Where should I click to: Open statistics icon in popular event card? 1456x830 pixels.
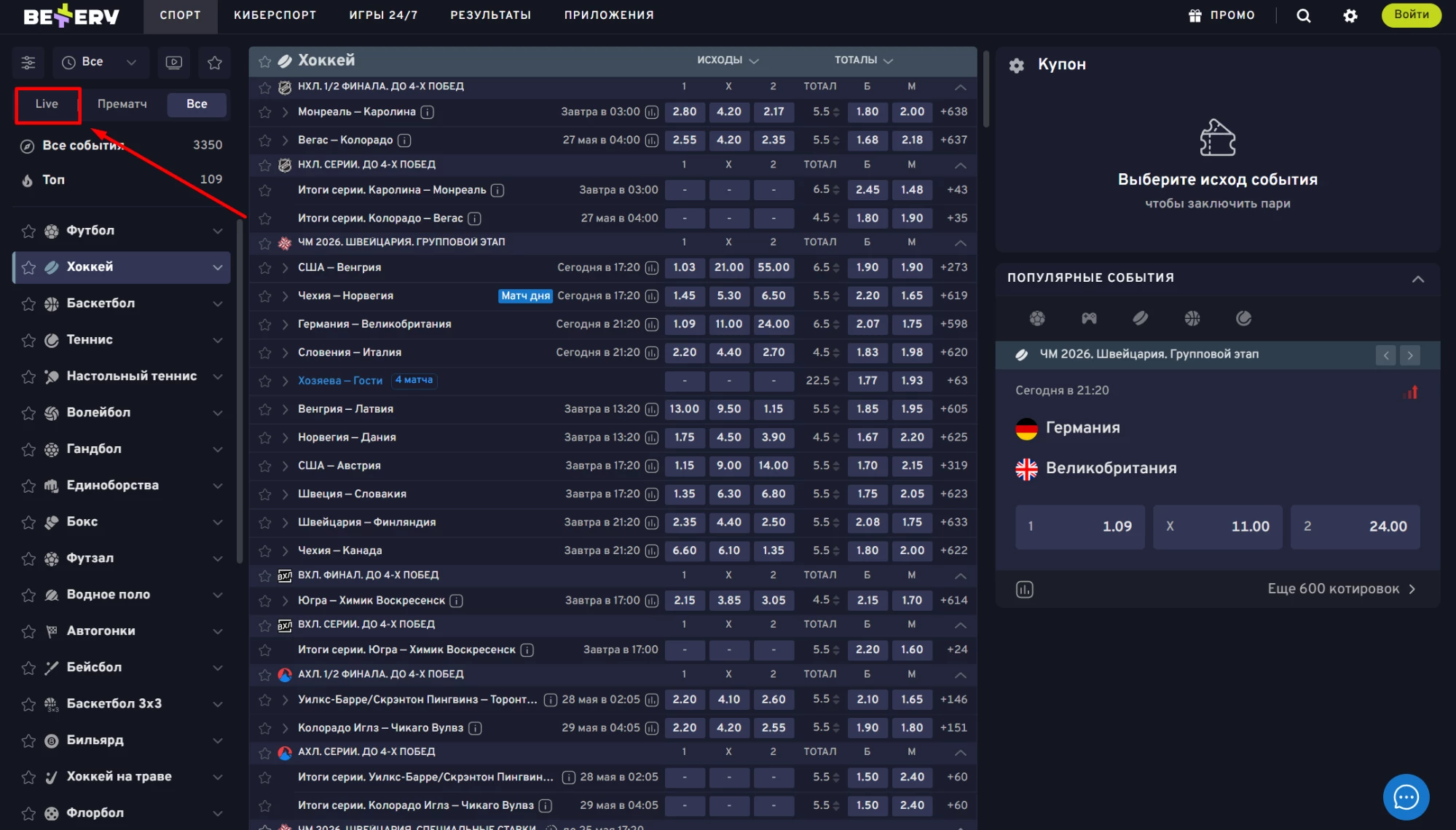point(1025,590)
